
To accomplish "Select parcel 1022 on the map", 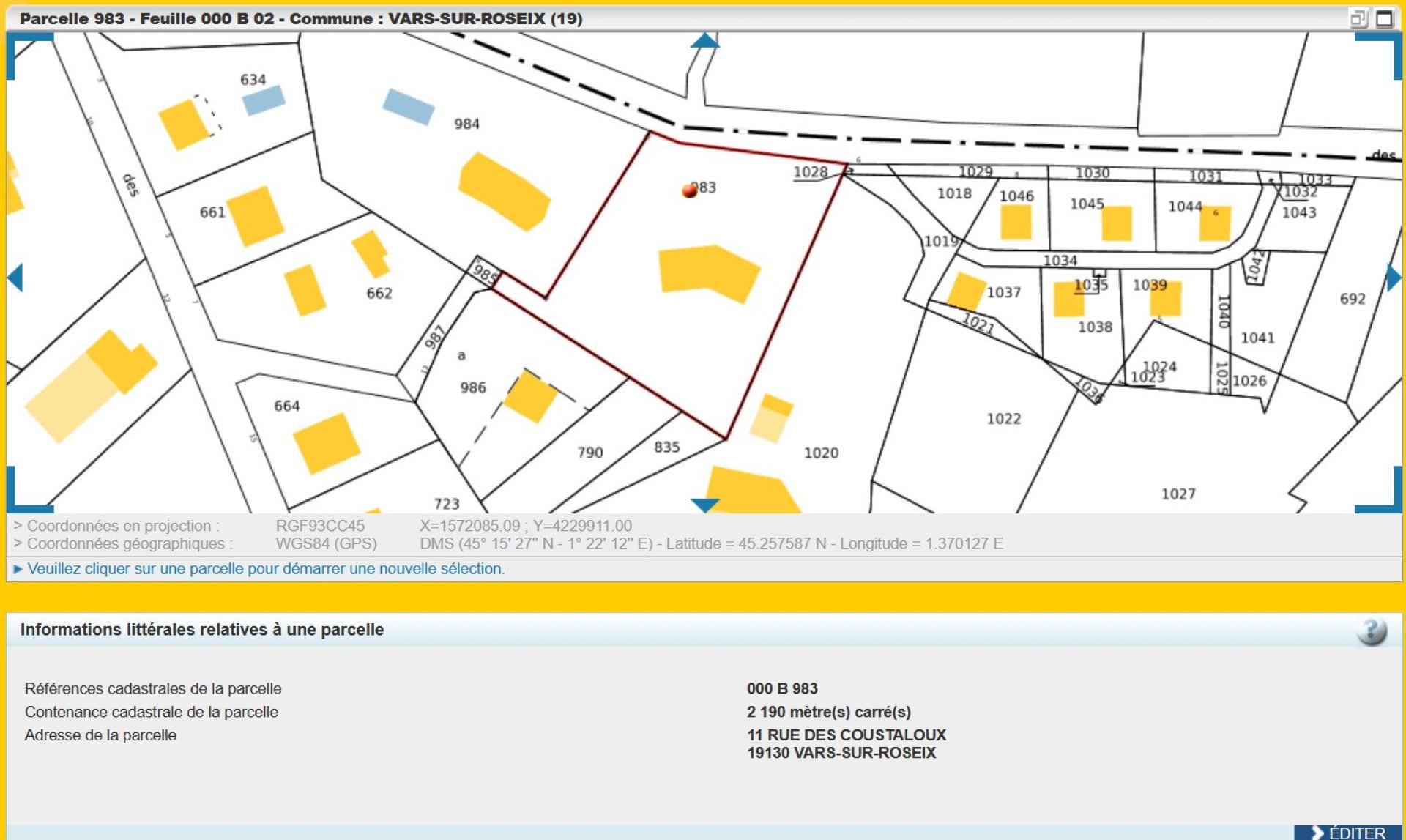I will (x=1003, y=419).
